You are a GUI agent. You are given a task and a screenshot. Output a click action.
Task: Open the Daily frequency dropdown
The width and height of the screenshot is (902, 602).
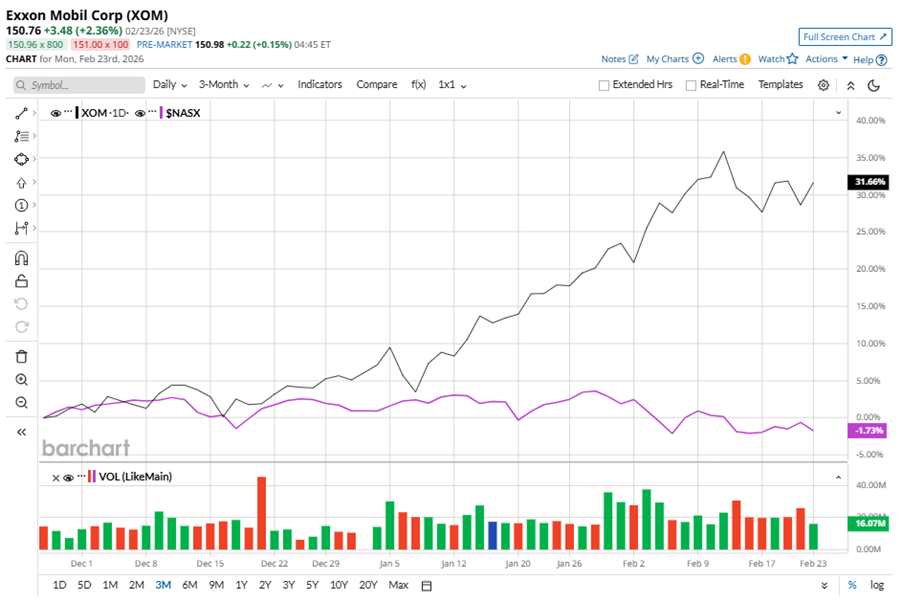[x=170, y=85]
